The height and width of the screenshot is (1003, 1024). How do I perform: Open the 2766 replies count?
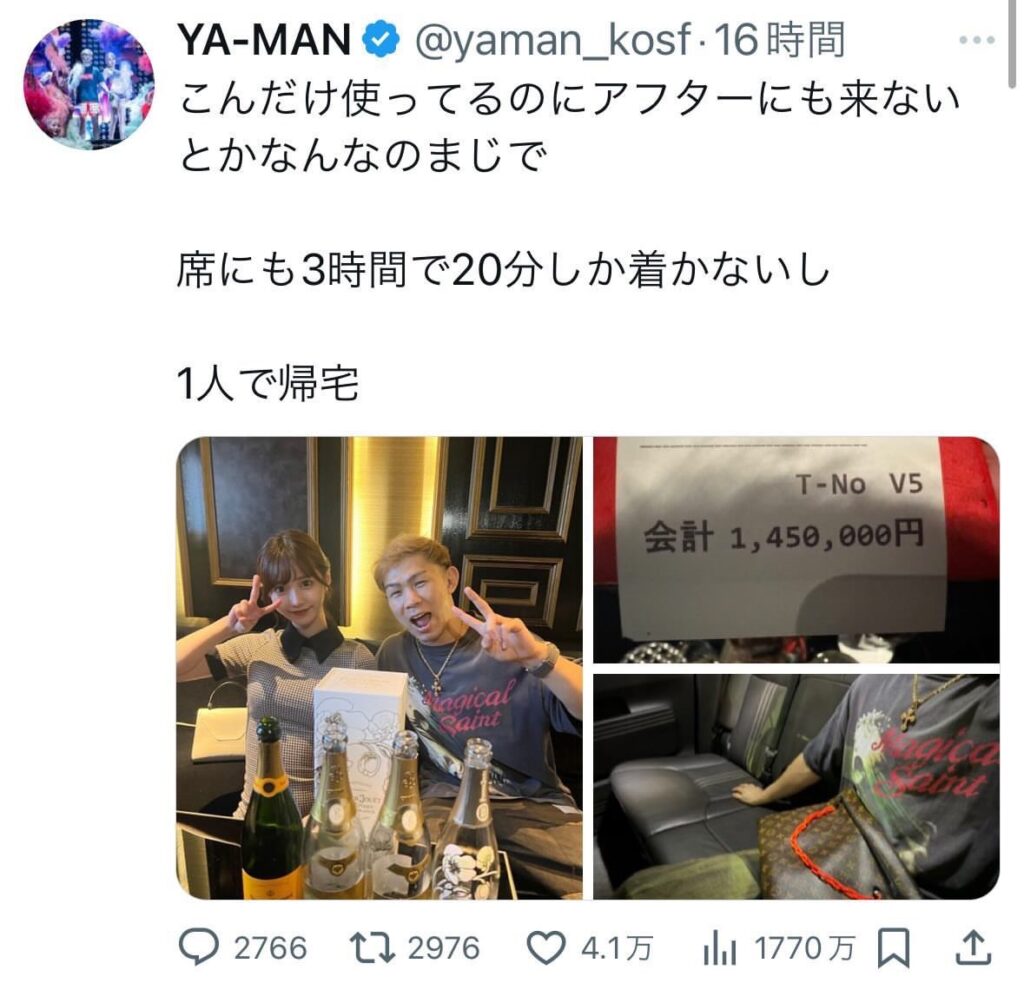270,949
